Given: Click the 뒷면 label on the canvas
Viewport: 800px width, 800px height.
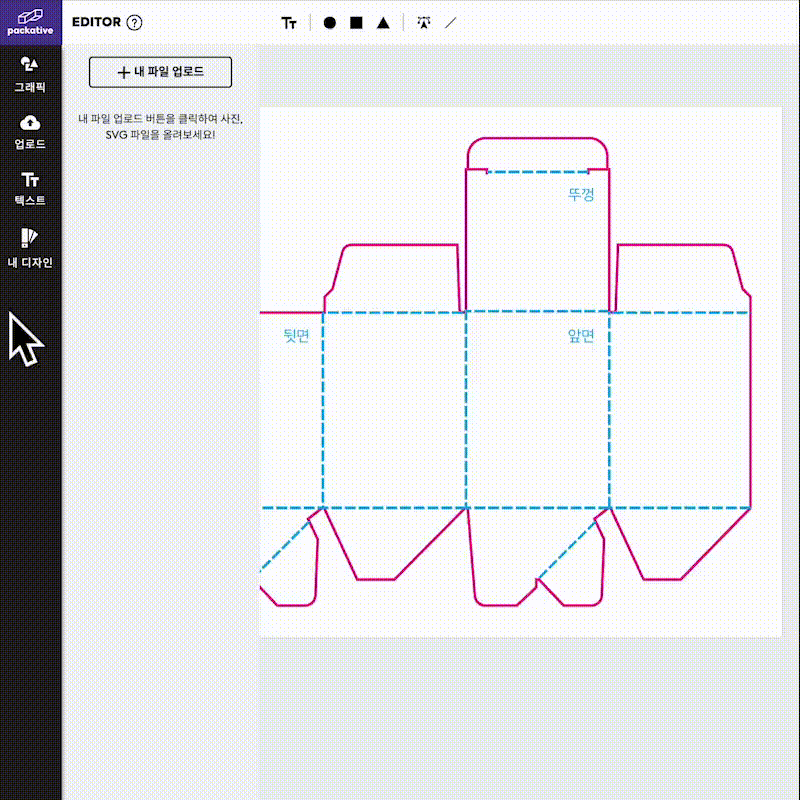Looking at the screenshot, I should pos(296,336).
